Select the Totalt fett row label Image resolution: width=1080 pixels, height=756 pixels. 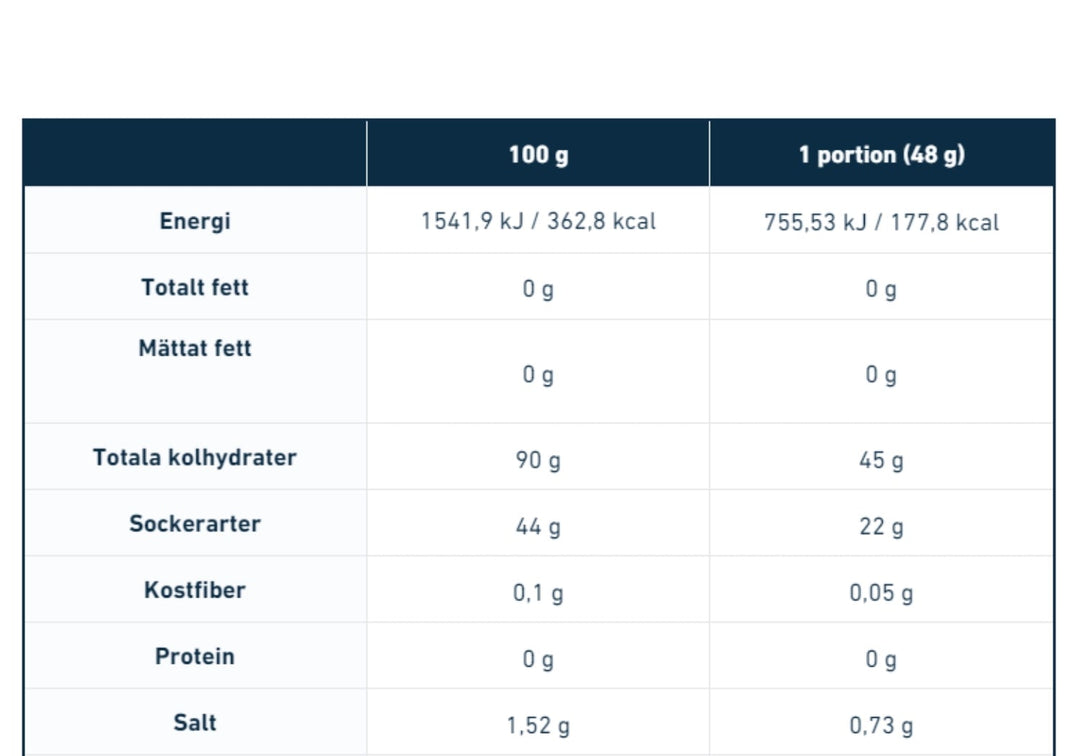point(195,288)
